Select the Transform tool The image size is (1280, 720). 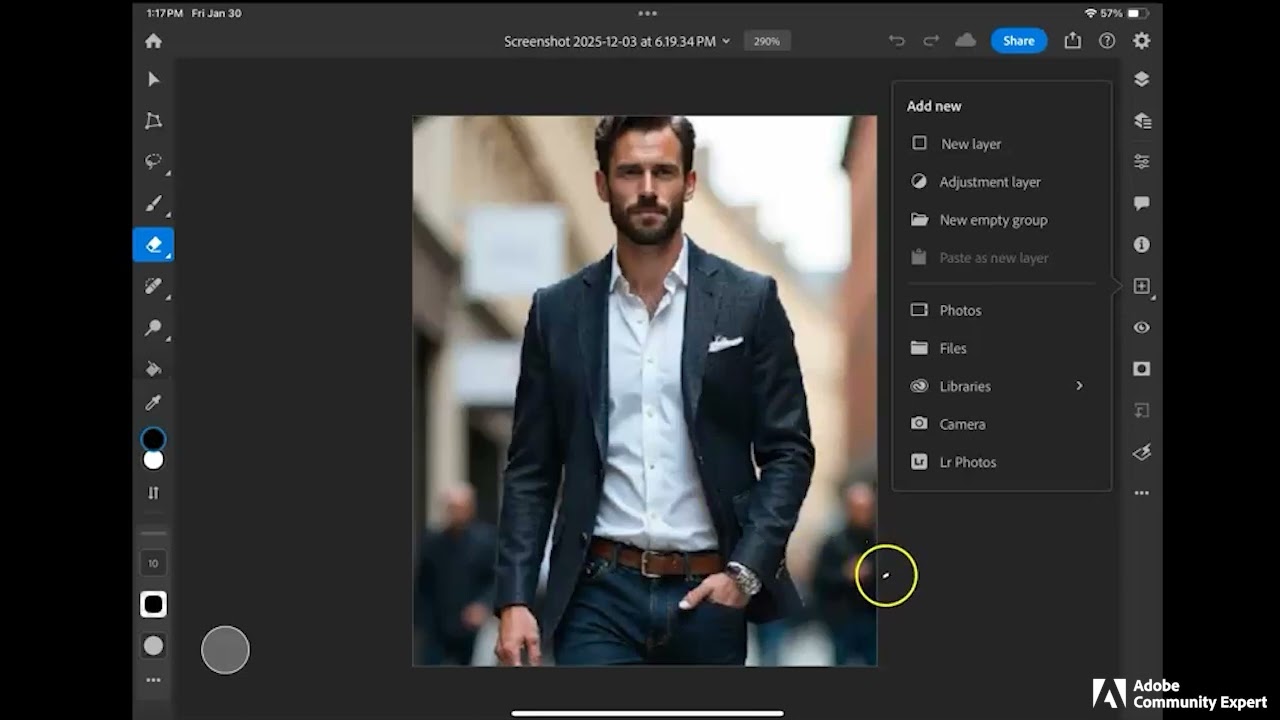click(x=153, y=121)
